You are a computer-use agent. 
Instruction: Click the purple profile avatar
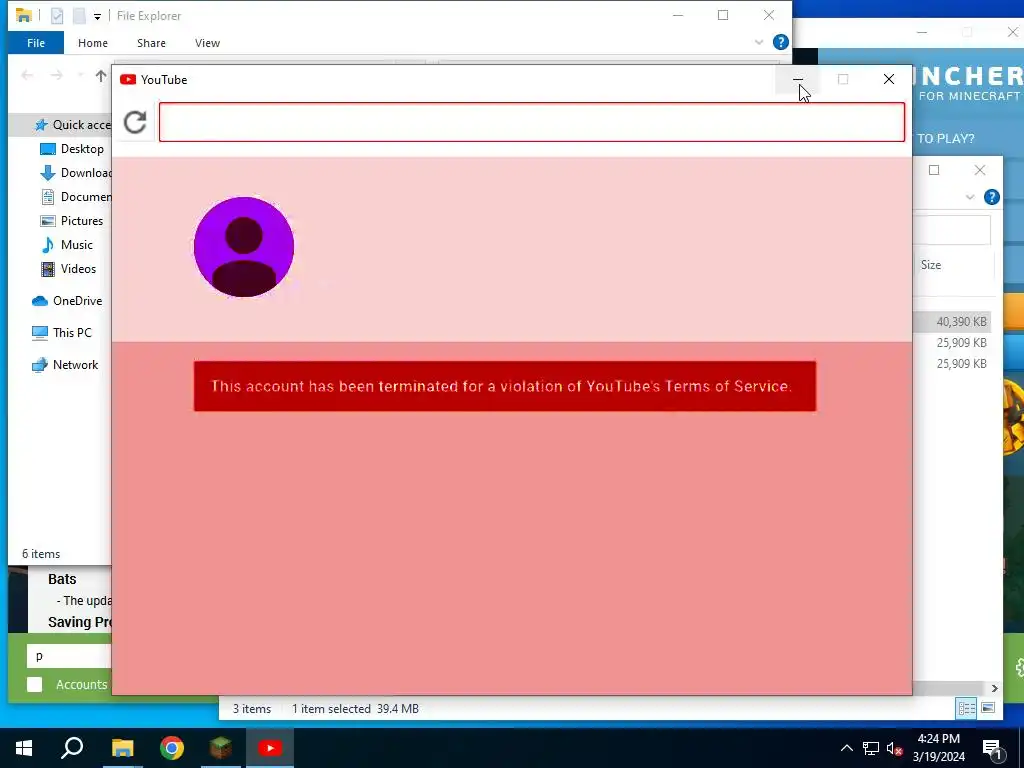pyautogui.click(x=244, y=247)
